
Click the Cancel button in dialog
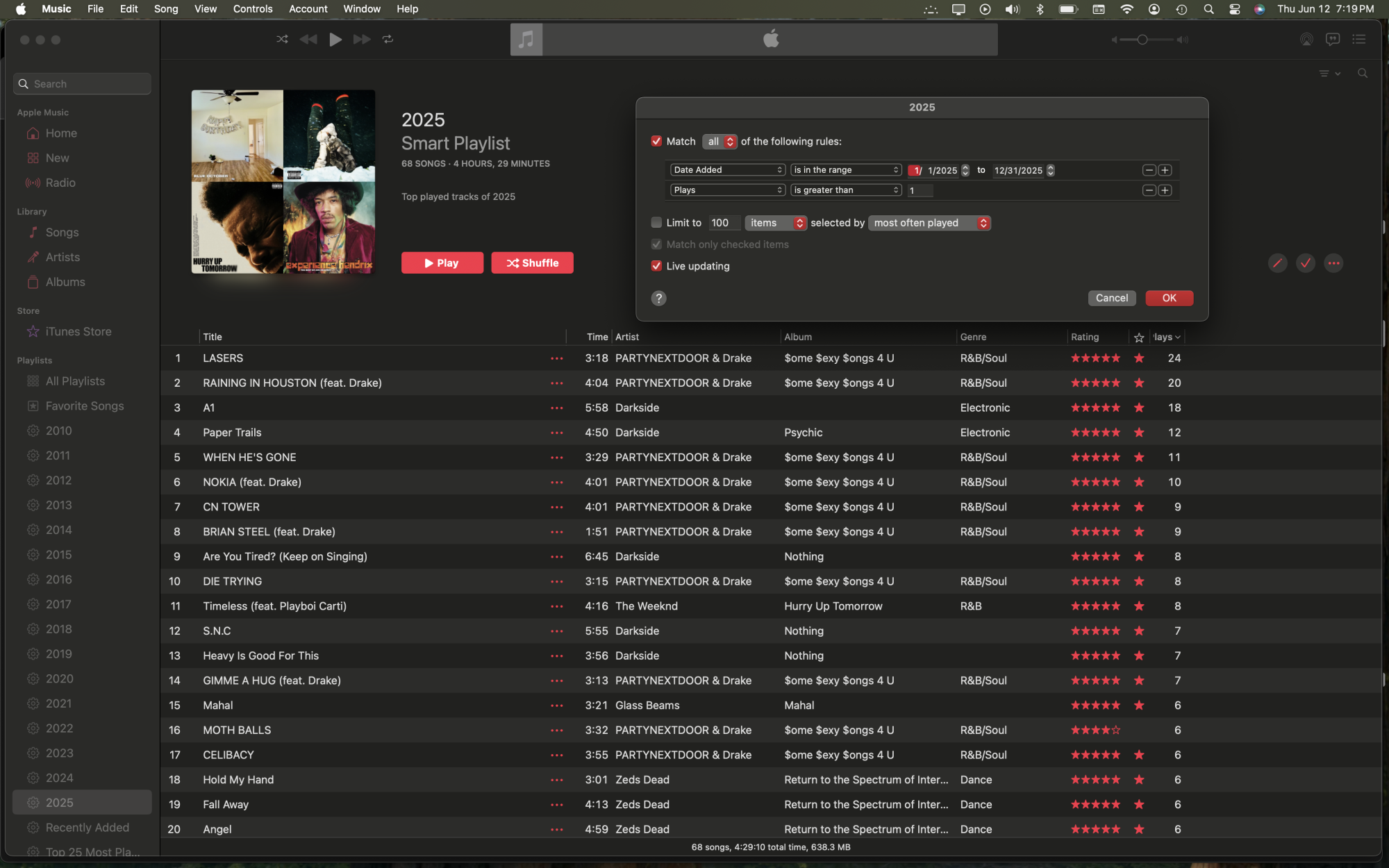[x=1111, y=298]
